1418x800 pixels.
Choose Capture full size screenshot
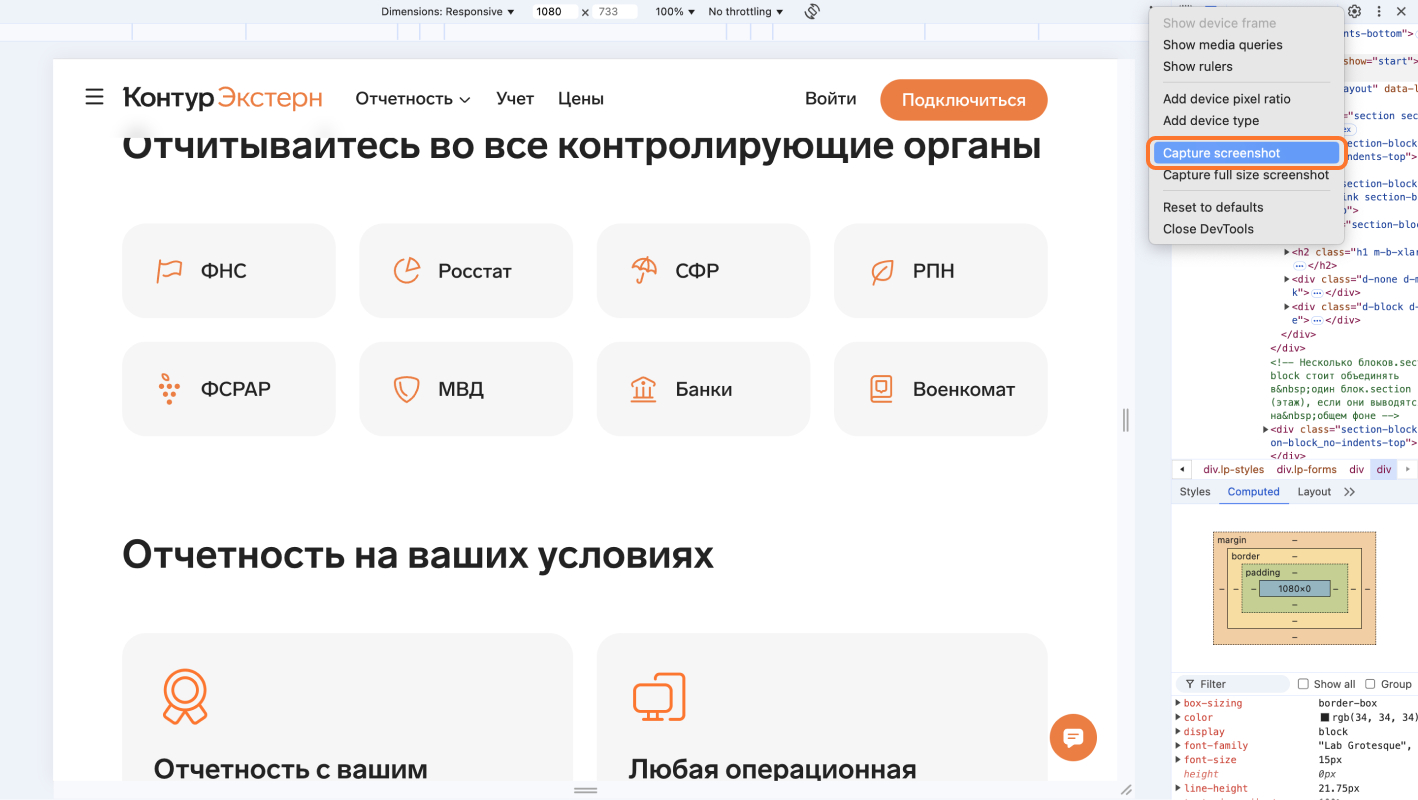[x=1246, y=175]
